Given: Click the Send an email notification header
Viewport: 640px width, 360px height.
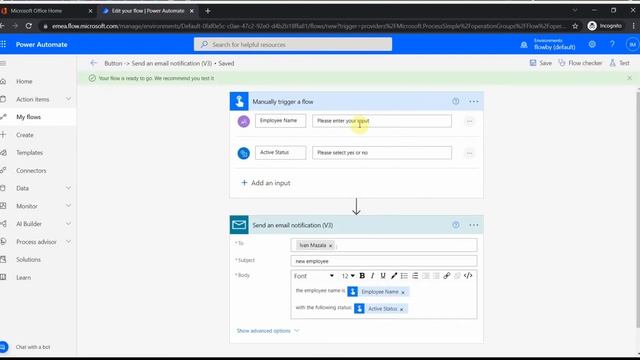Looking at the screenshot, I should pos(356,225).
